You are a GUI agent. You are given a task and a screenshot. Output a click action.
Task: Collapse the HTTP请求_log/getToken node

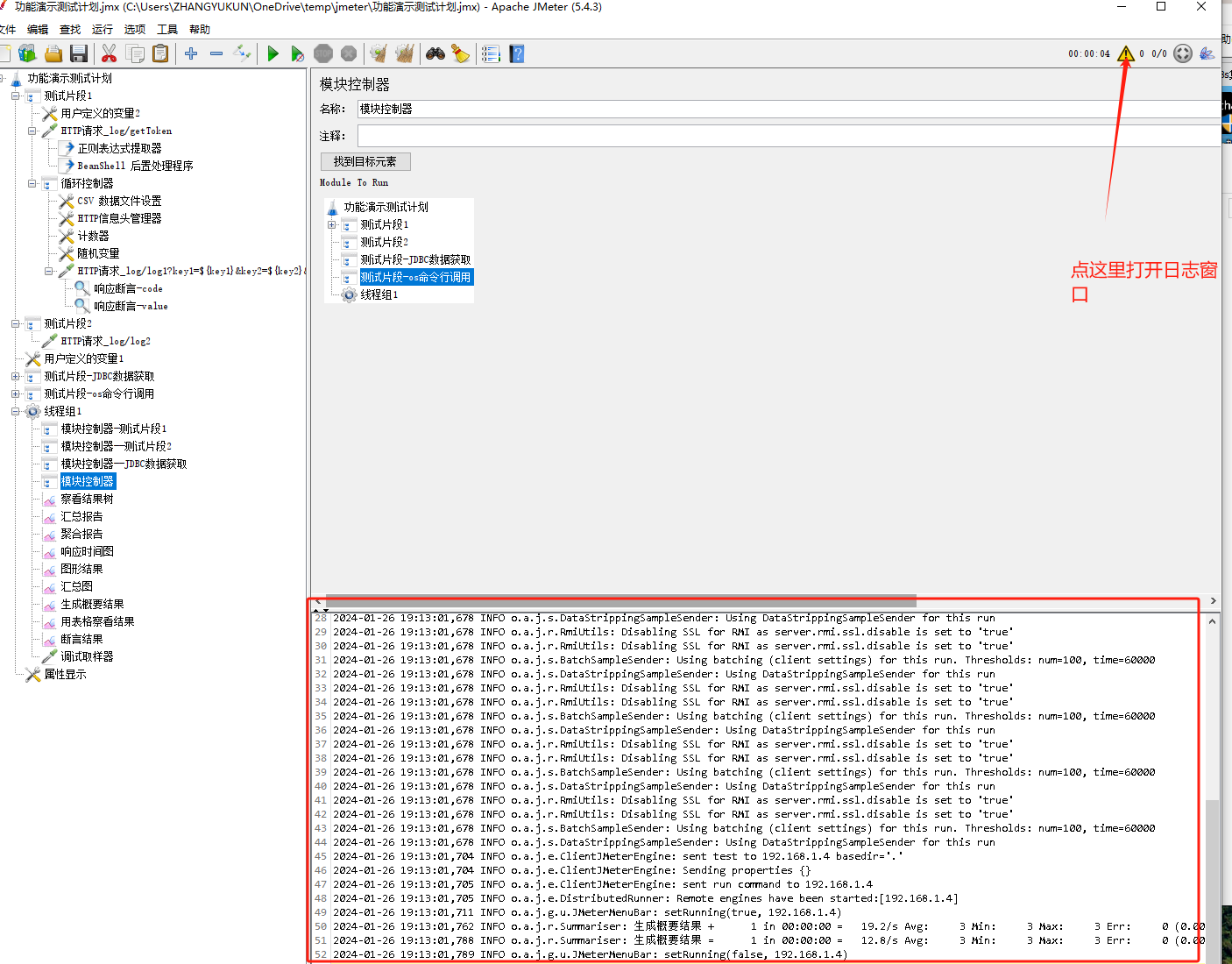point(32,131)
